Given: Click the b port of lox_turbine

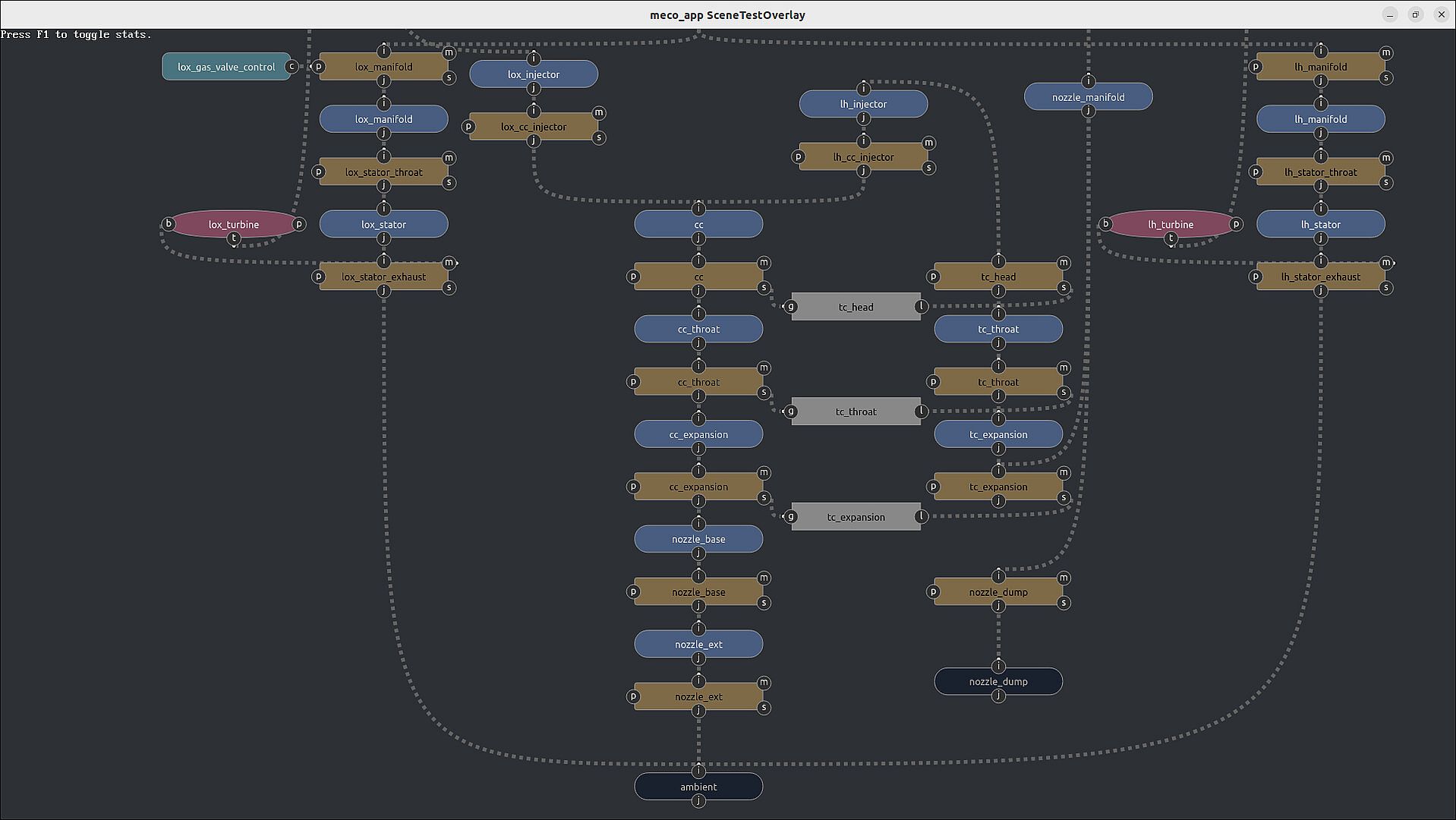Looking at the screenshot, I should point(169,224).
